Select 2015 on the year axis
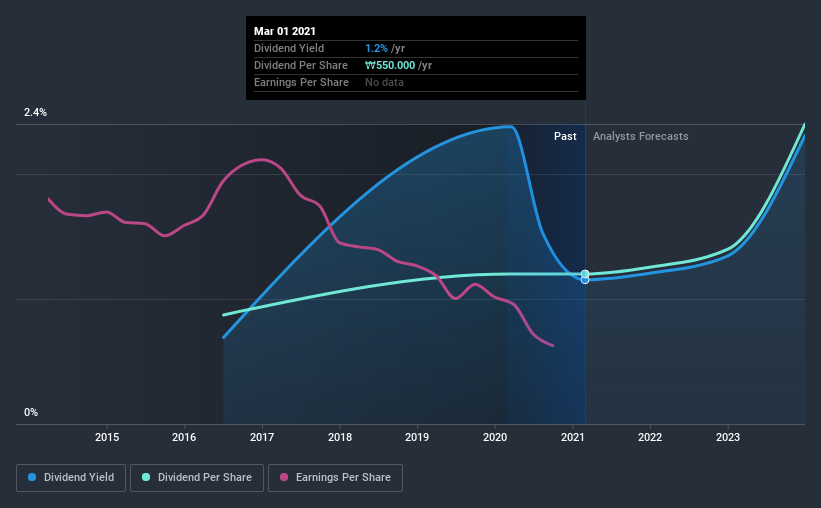The image size is (821, 508). [x=107, y=437]
